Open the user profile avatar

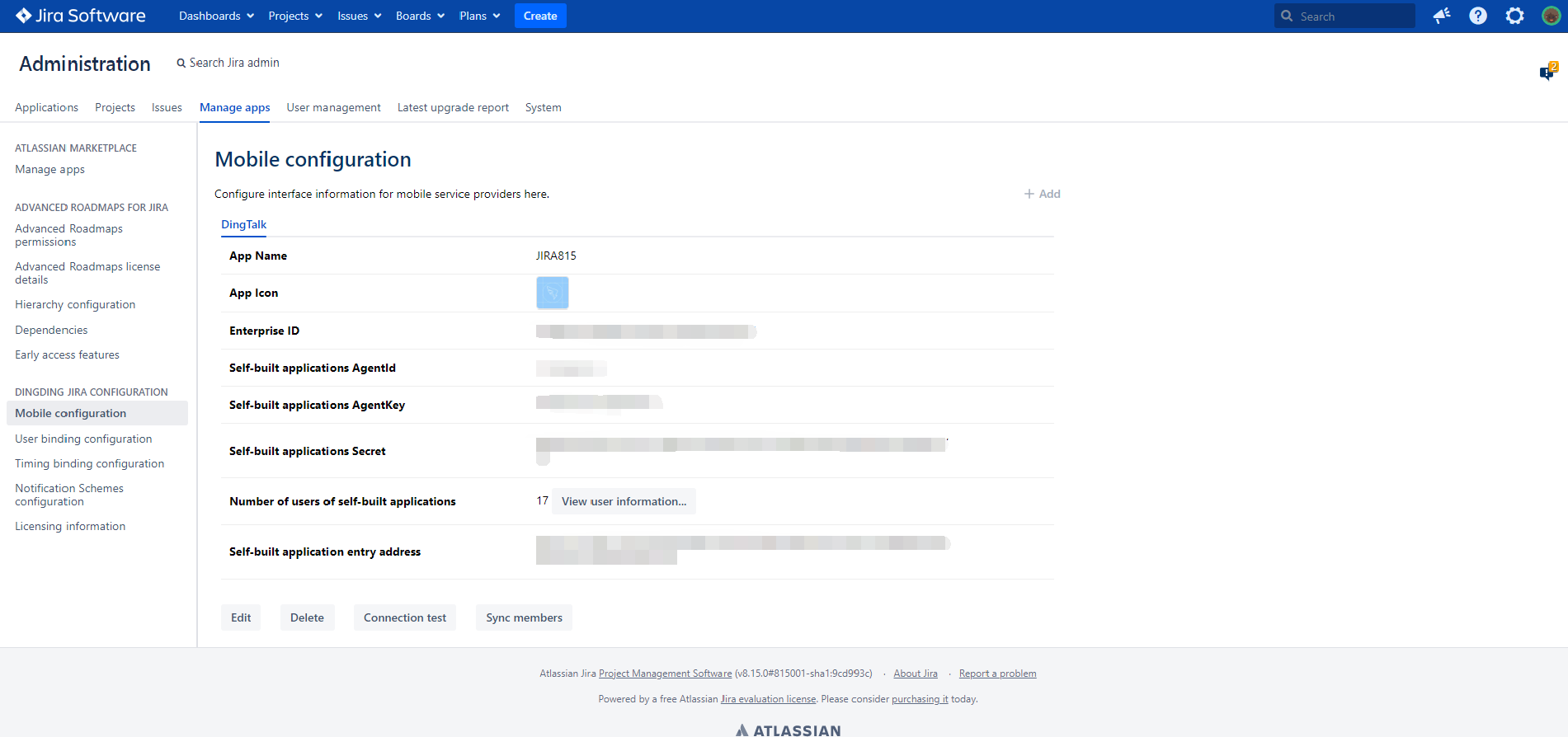coord(1551,16)
